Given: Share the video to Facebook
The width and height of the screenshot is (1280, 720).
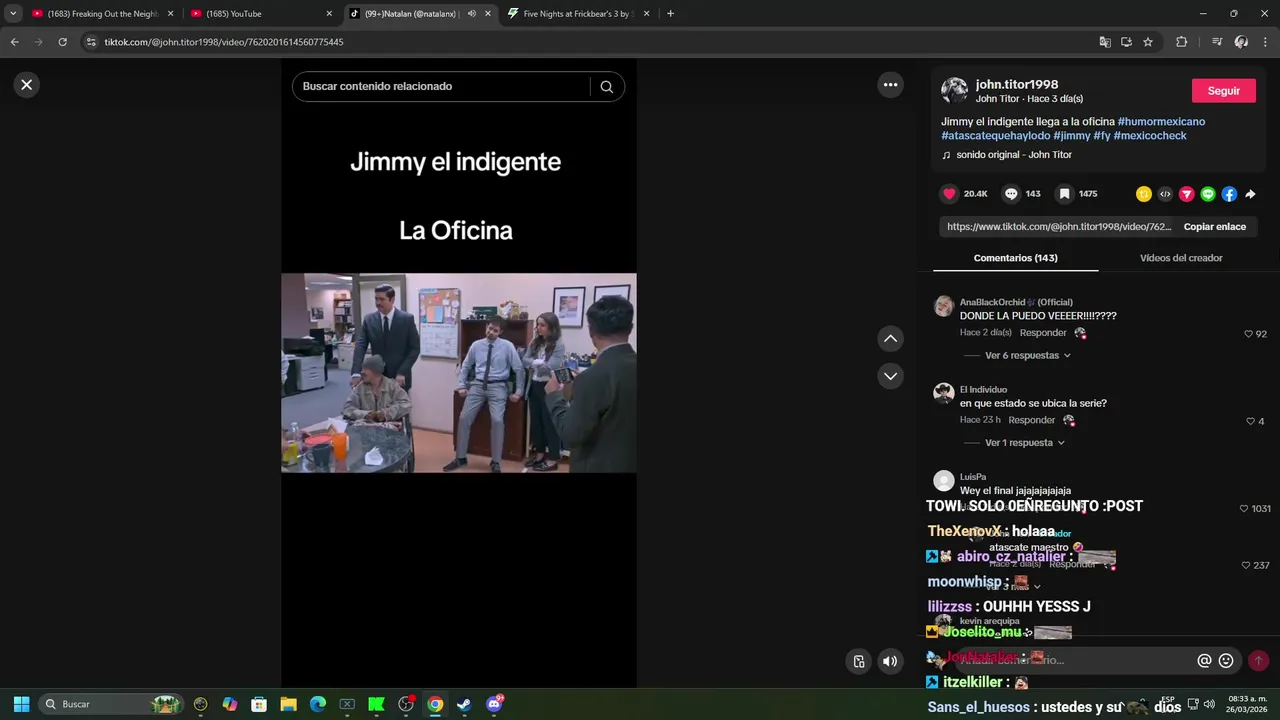Looking at the screenshot, I should point(1229,194).
